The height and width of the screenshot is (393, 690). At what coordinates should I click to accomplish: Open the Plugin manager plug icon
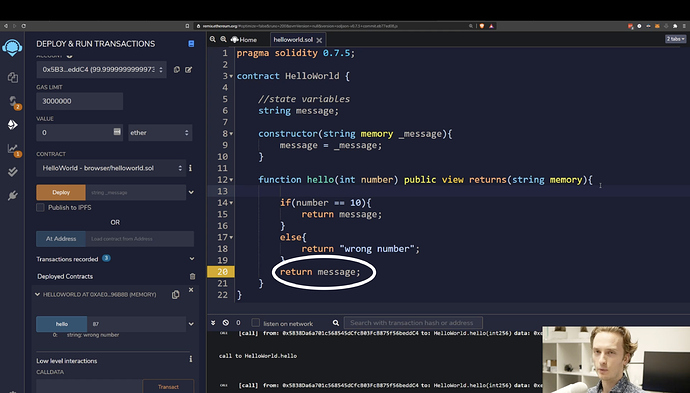pyautogui.click(x=12, y=195)
